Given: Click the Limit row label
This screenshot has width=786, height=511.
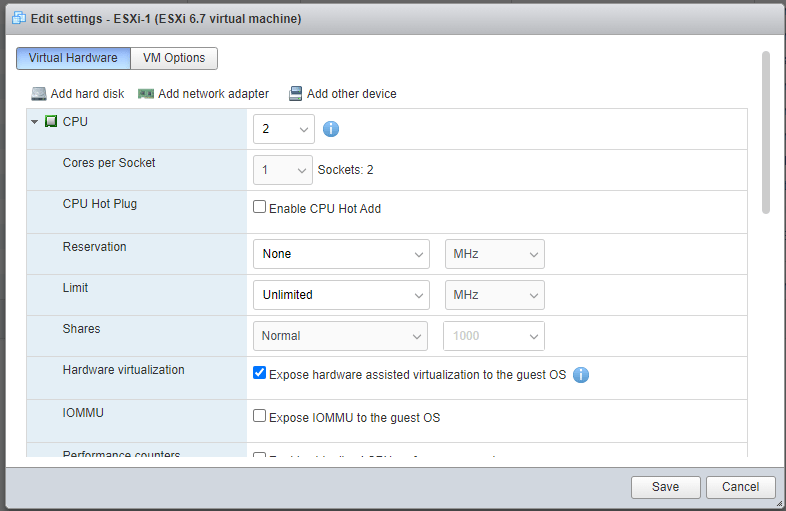Looking at the screenshot, I should 75,288.
